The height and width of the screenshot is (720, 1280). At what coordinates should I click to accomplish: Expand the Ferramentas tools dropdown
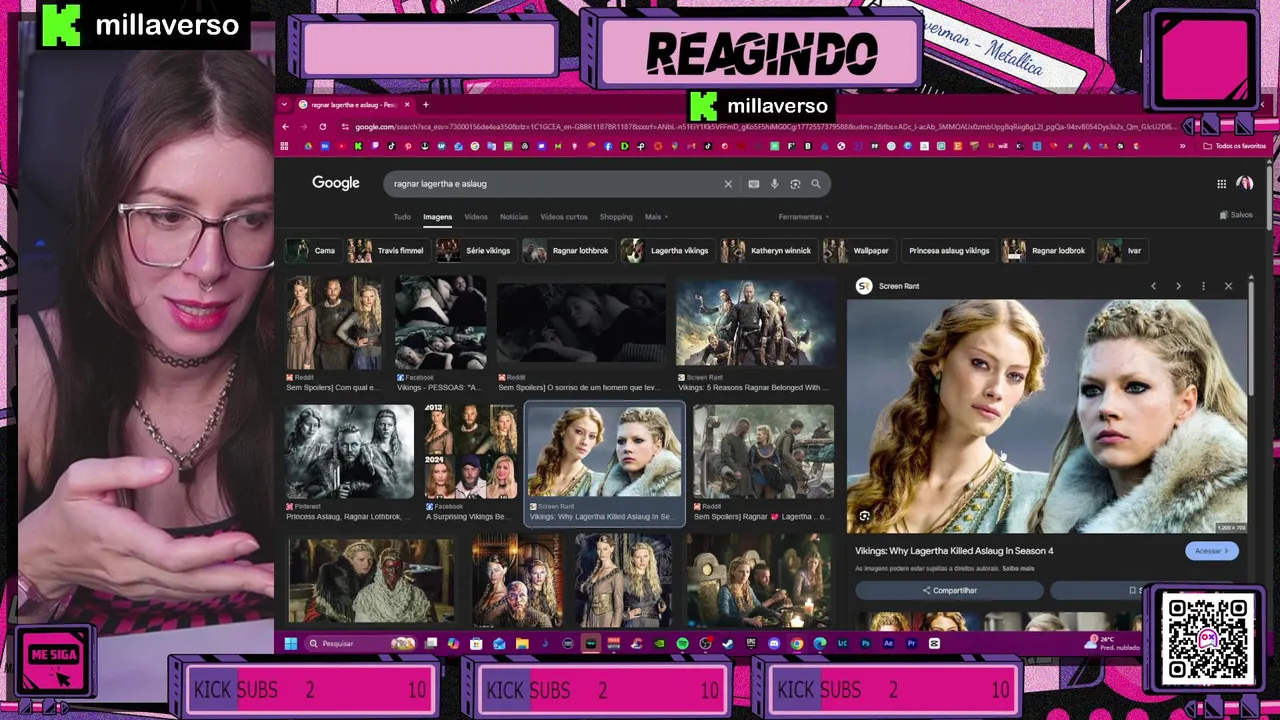tap(804, 217)
